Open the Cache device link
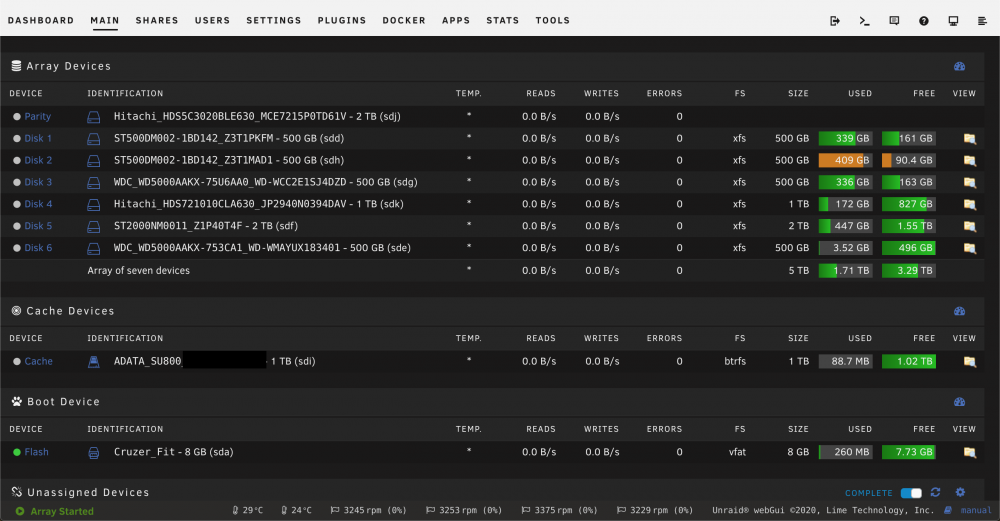Image resolution: width=1000 pixels, height=521 pixels. coord(38,362)
